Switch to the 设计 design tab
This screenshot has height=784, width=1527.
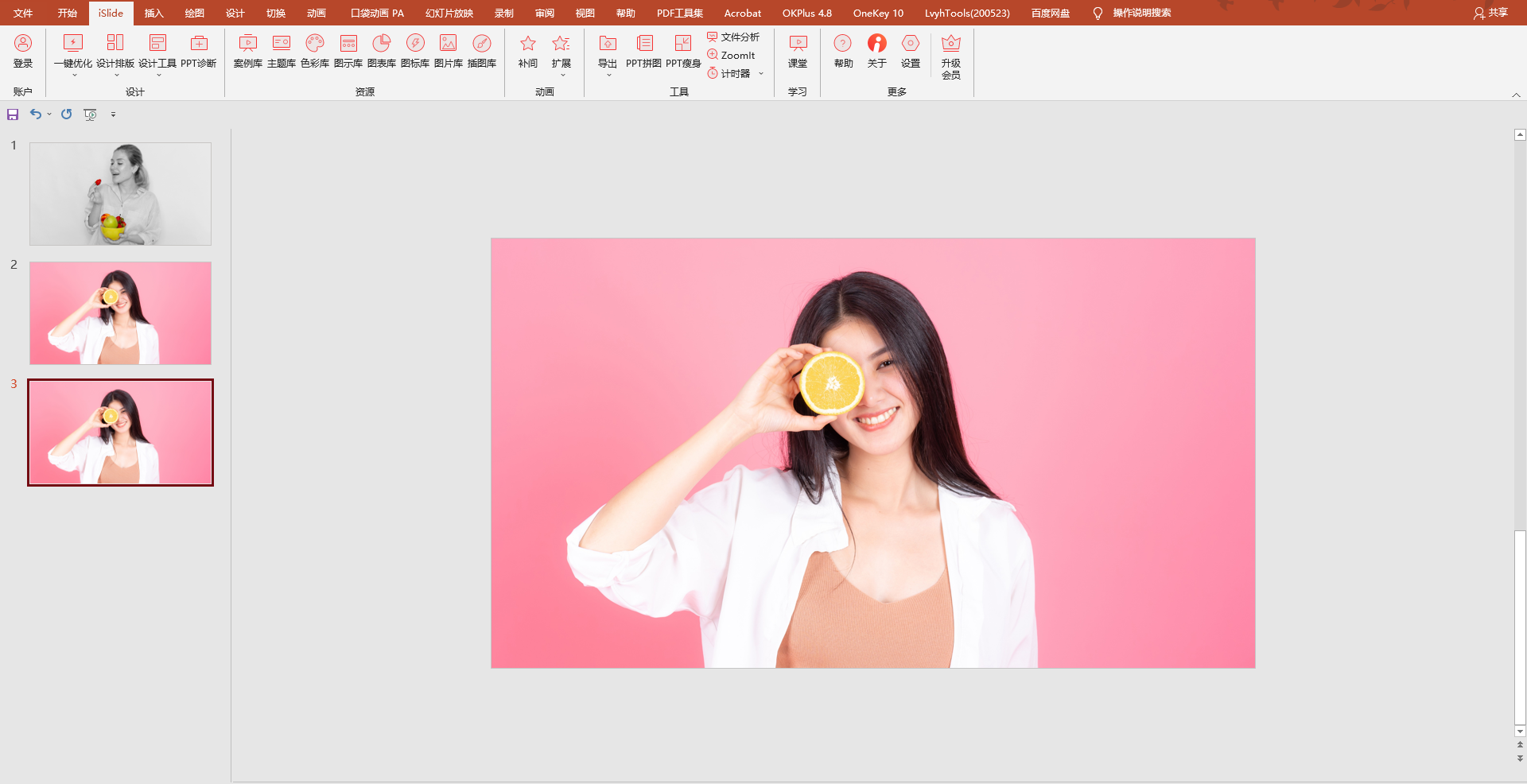tap(235, 13)
